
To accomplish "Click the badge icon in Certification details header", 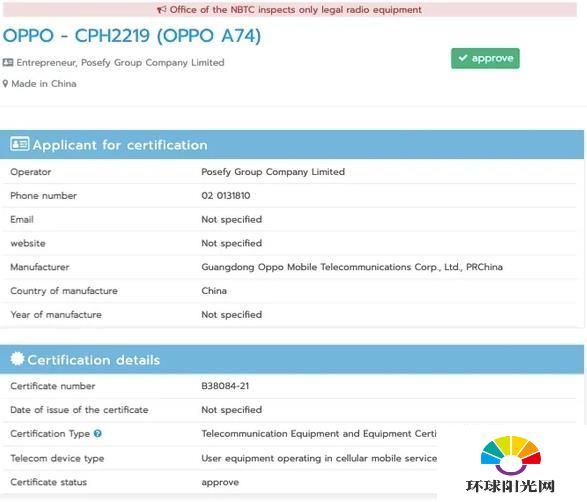I will coord(17,359).
